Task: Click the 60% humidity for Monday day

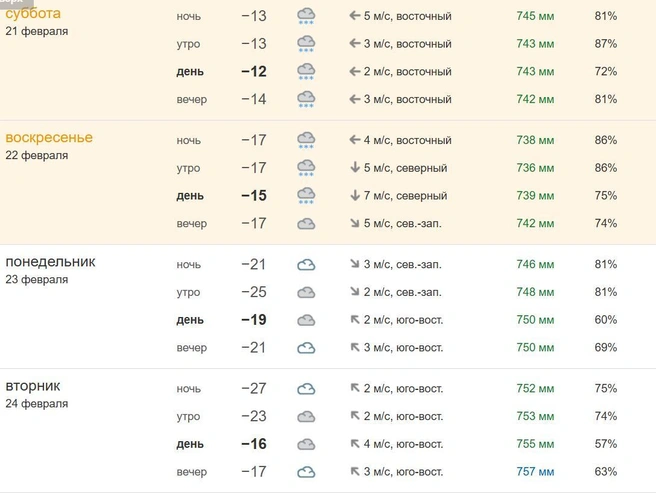Action: click(x=605, y=320)
